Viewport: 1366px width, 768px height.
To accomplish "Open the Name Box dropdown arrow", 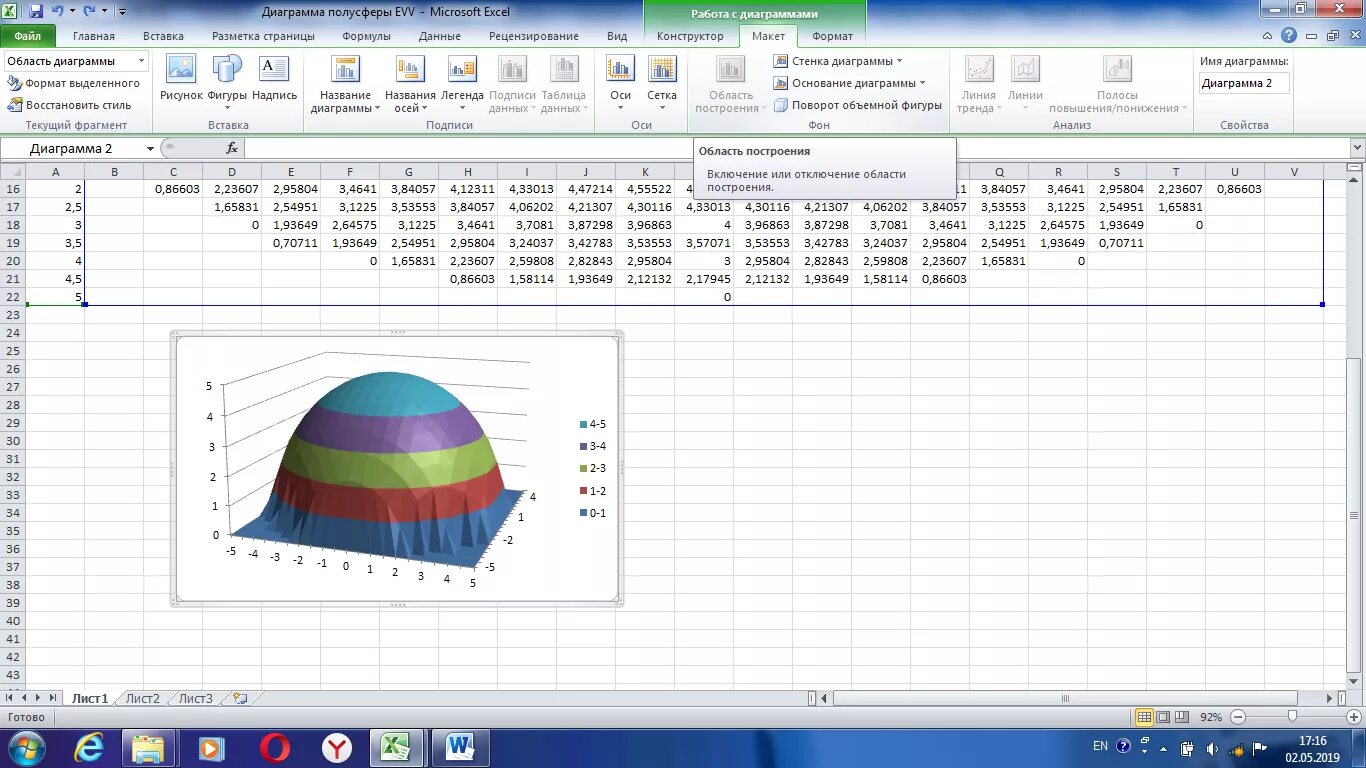I will (150, 149).
